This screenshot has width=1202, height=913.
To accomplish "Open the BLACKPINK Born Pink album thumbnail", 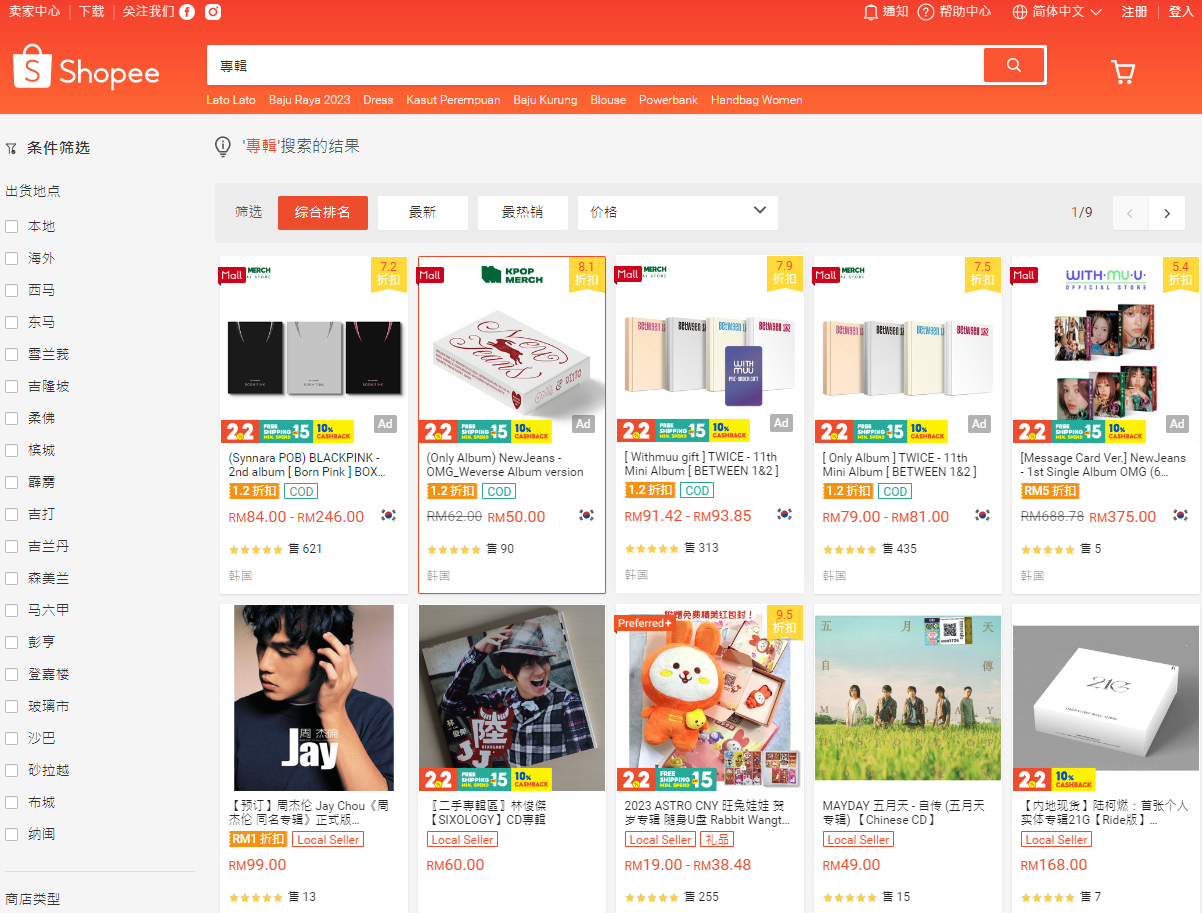I will pyautogui.click(x=314, y=350).
